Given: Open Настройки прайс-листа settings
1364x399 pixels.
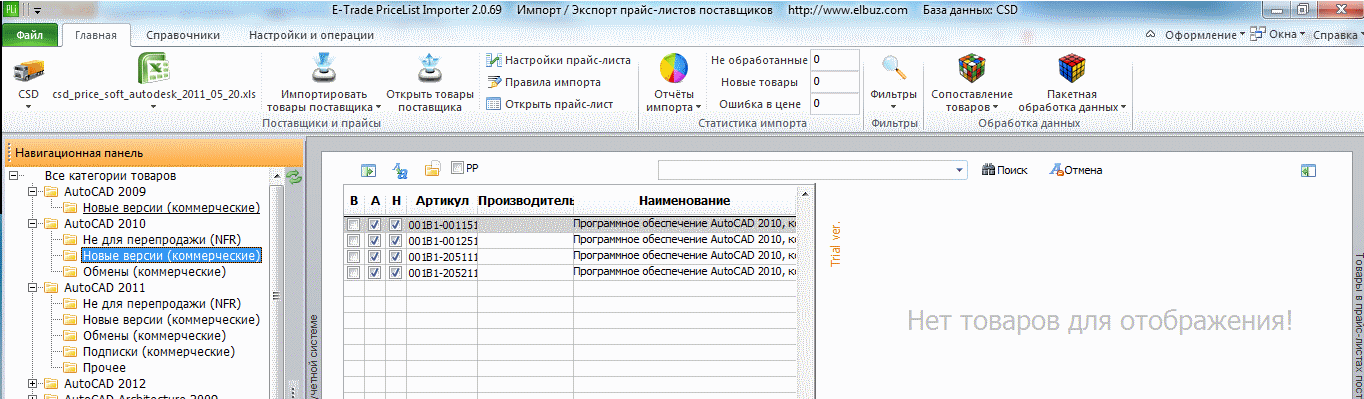Looking at the screenshot, I should (559, 60).
